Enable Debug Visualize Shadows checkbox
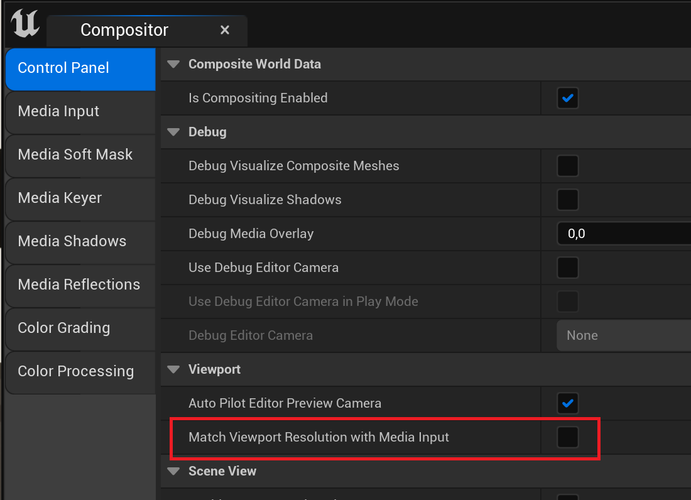691x500 pixels. pyautogui.click(x=568, y=200)
